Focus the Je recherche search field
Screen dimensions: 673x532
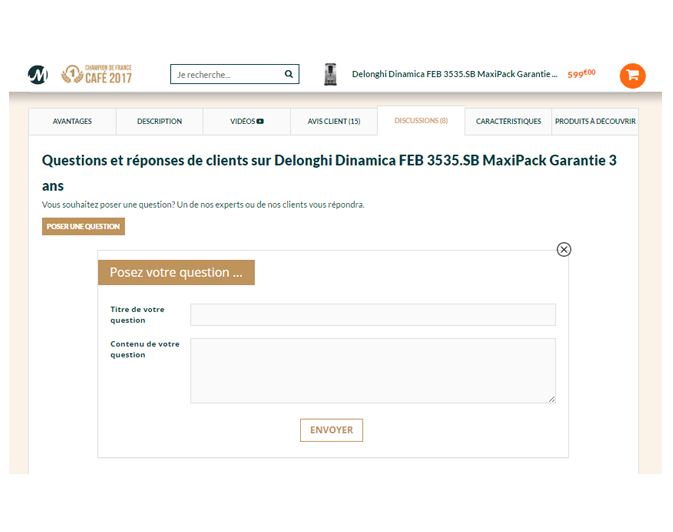coord(234,74)
